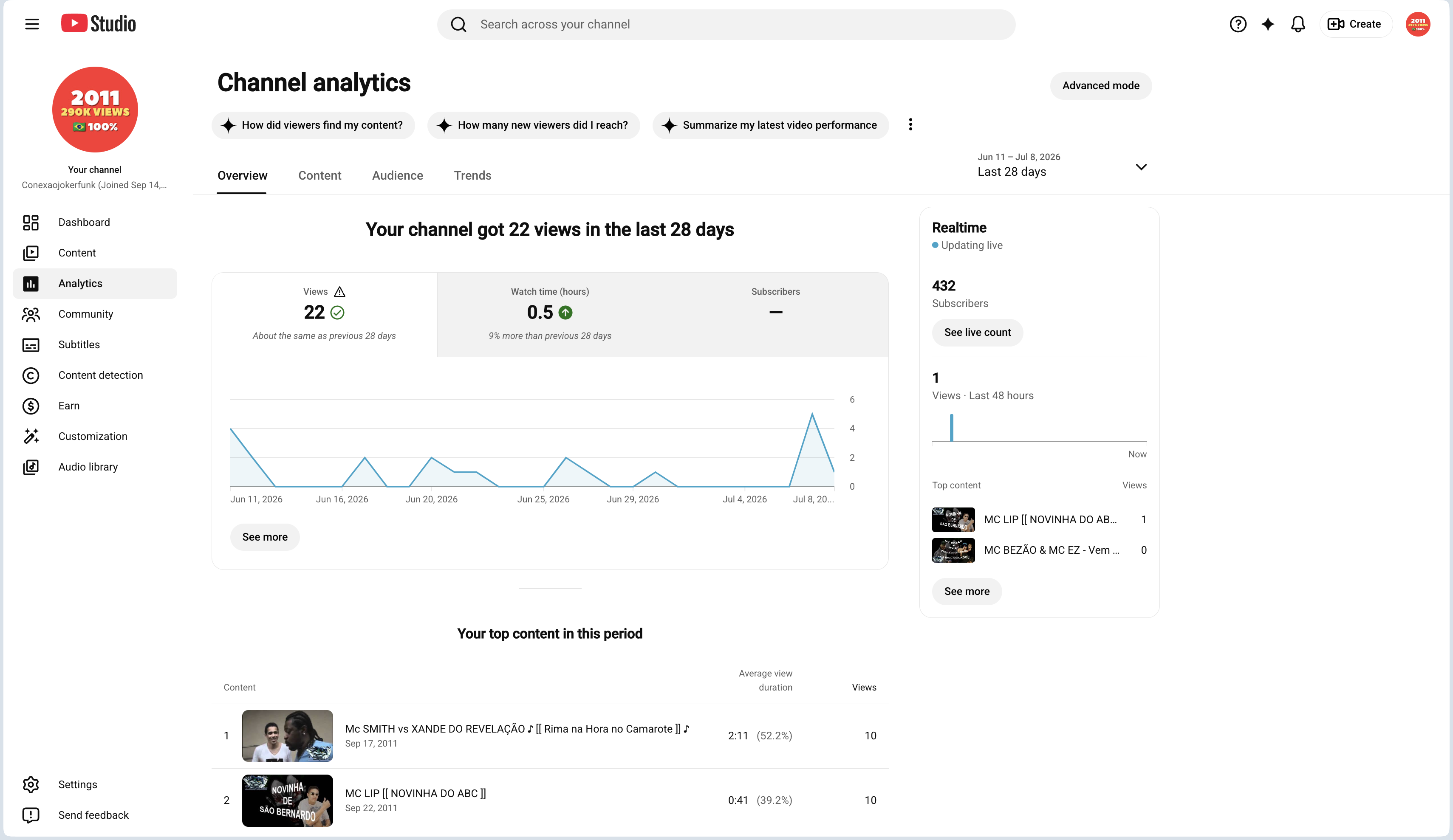Image resolution: width=1453 pixels, height=840 pixels.
Task: Click the large channel profile picture
Action: tap(95, 110)
